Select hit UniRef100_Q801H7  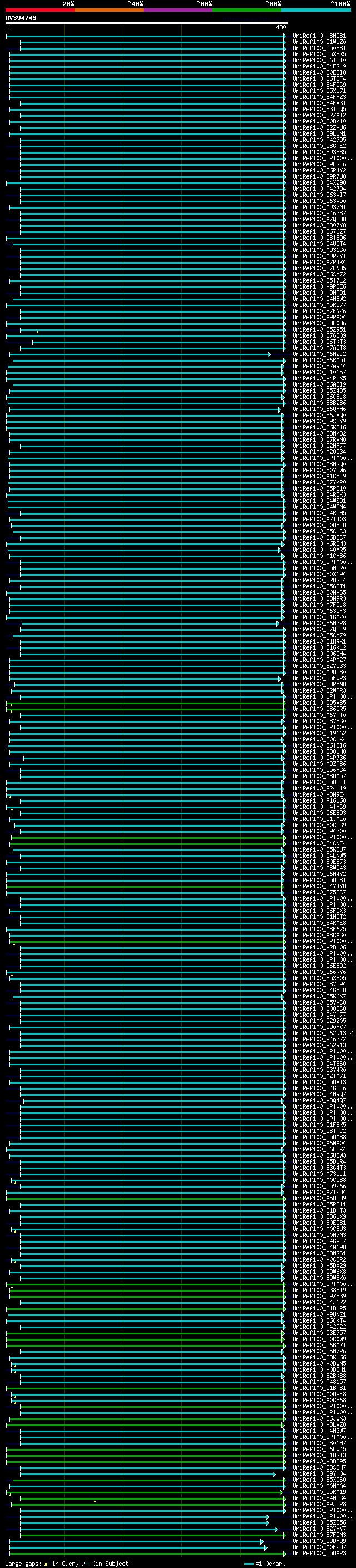(319, 1443)
